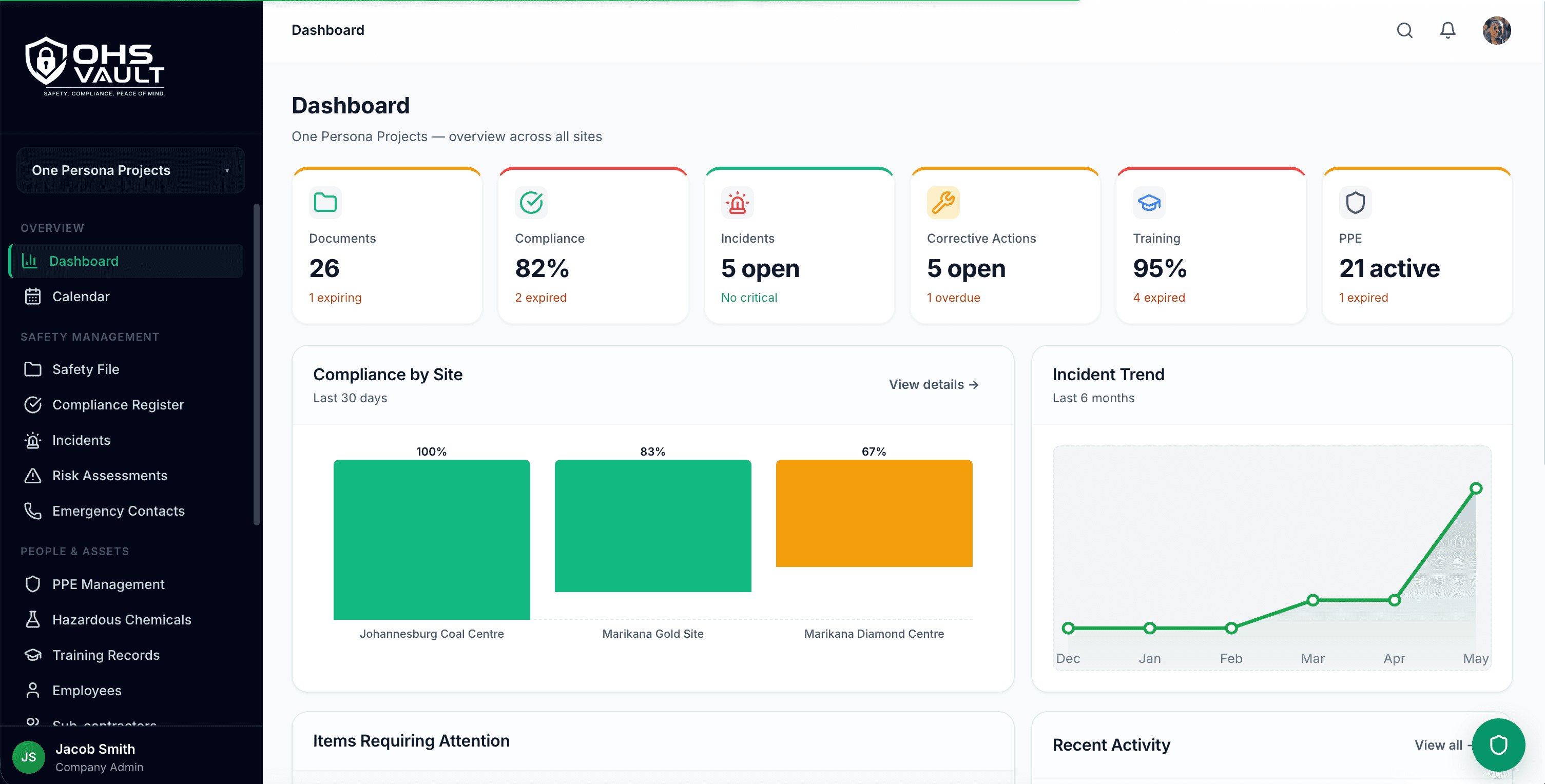Open the user profile avatar photo
Screen dimensions: 1545x784
pos(1497,31)
